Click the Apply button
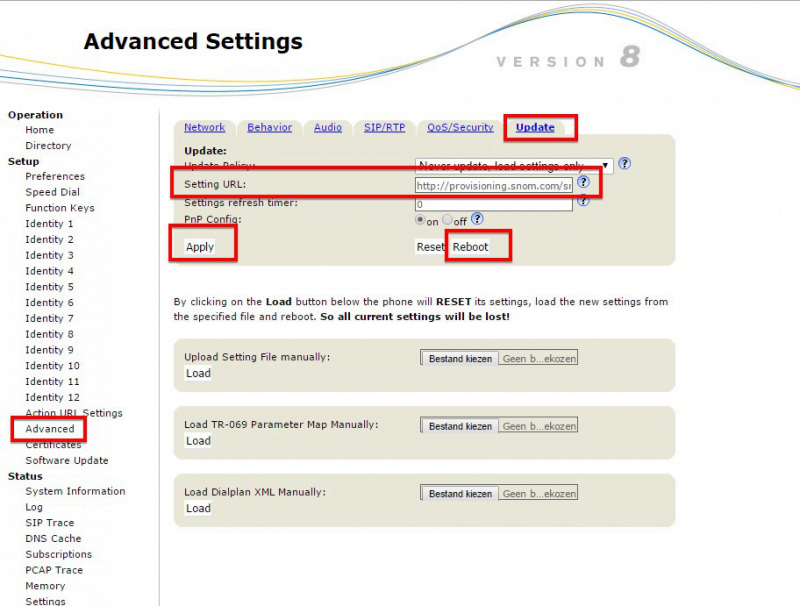 199,247
